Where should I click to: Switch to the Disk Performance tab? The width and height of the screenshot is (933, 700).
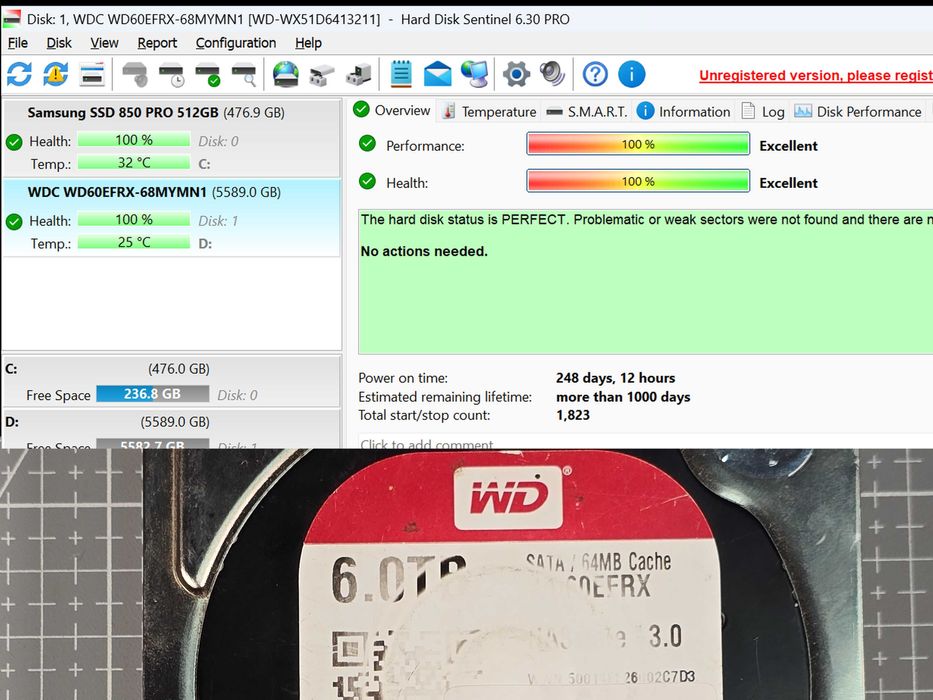[x=857, y=111]
